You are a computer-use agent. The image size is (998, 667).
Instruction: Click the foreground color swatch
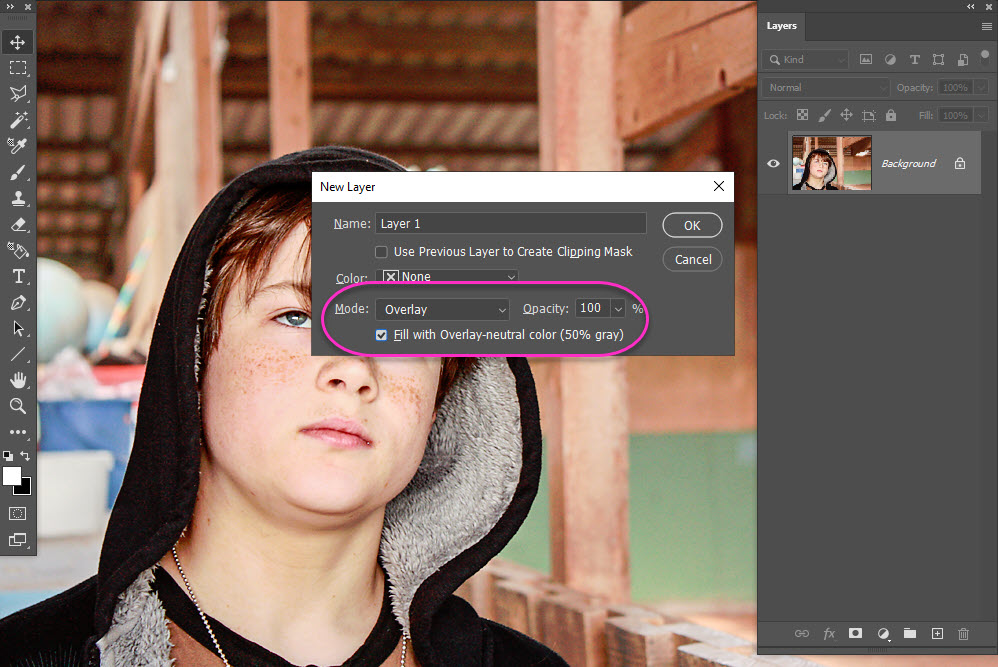11,475
